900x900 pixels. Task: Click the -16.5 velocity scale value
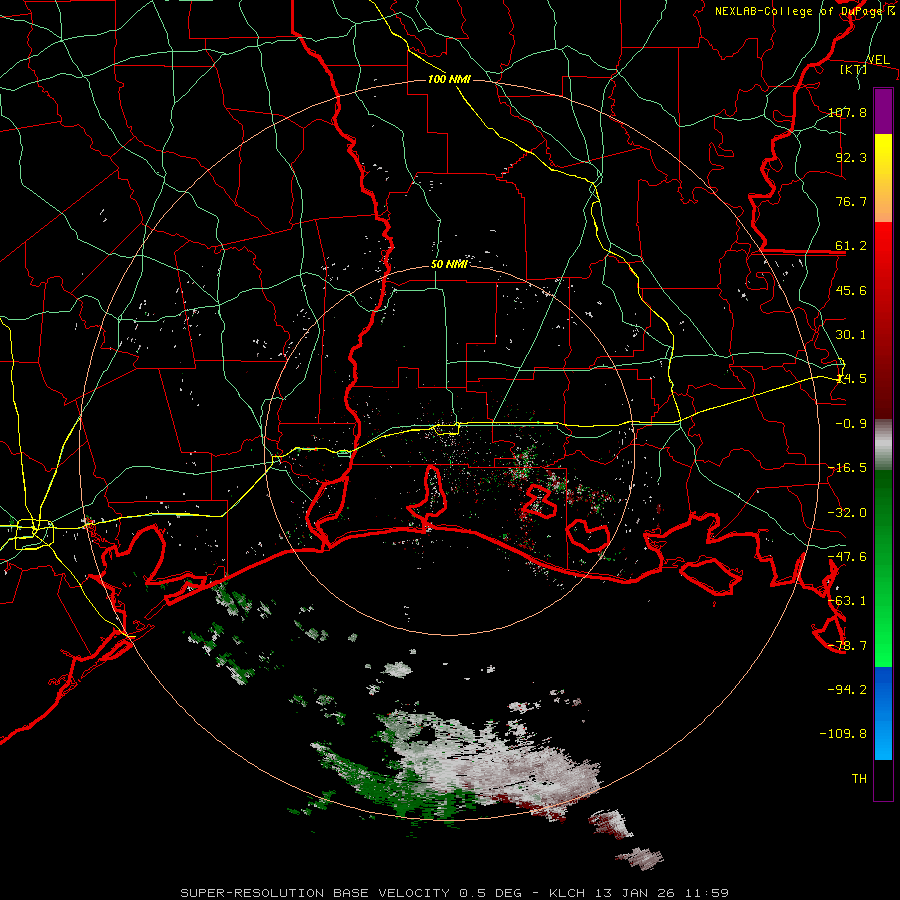[x=847, y=468]
